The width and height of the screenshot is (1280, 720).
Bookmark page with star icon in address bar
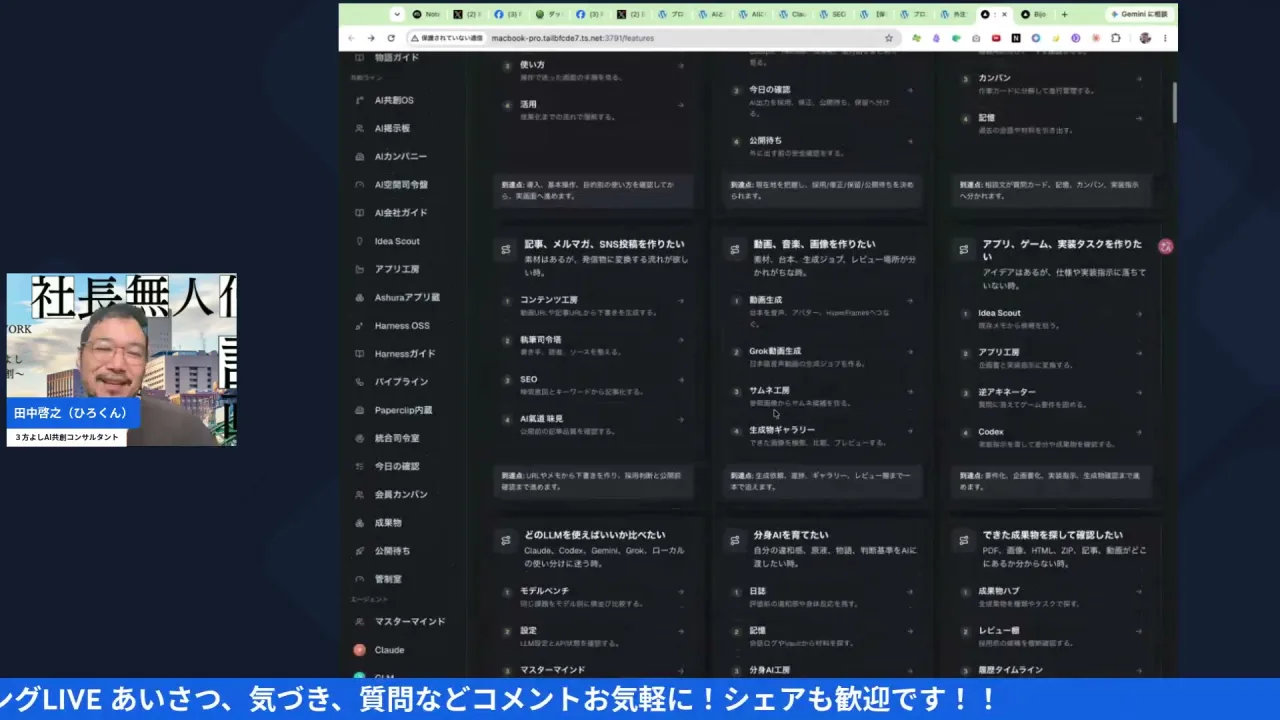pos(888,38)
